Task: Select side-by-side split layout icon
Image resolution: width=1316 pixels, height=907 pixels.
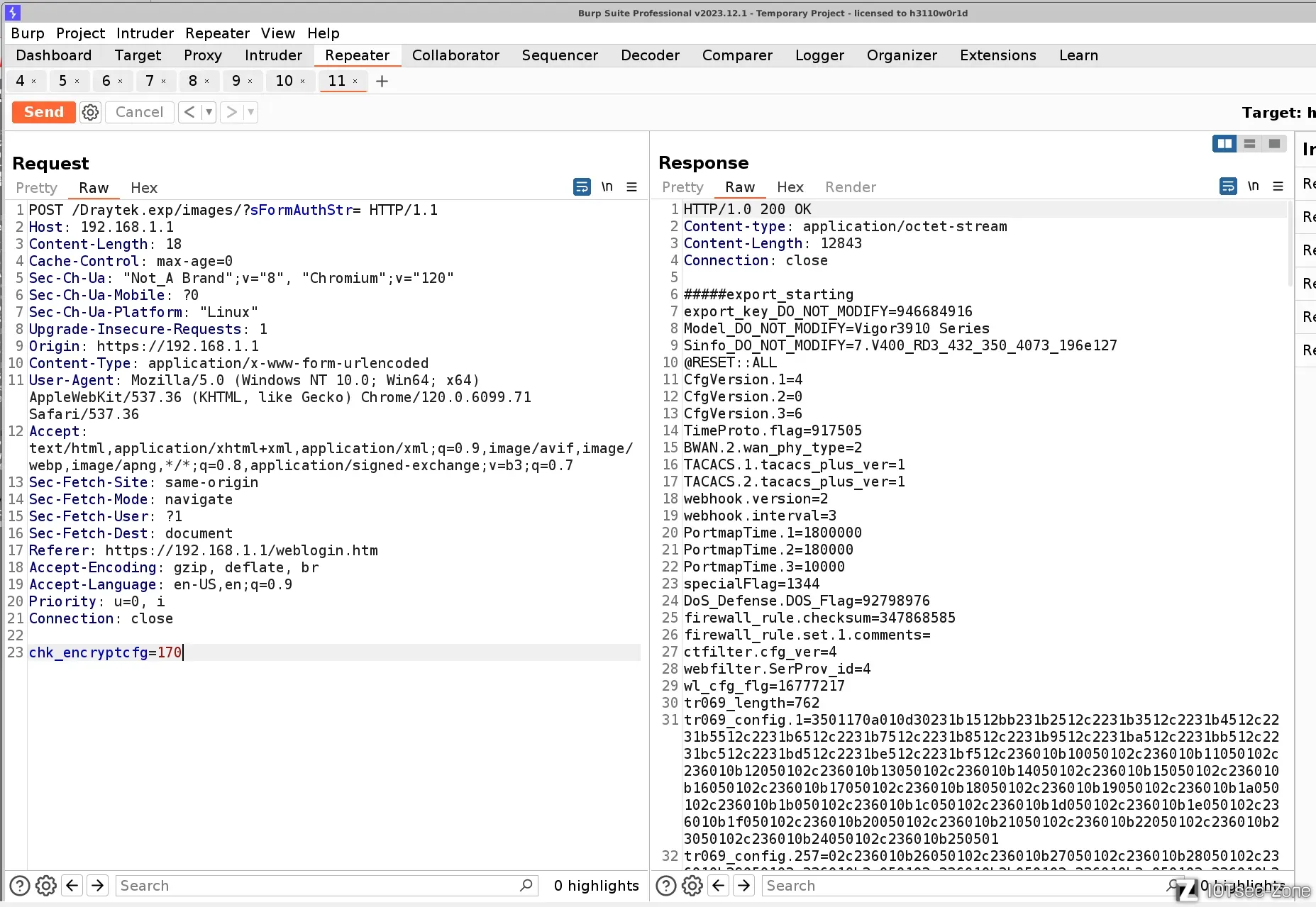Action: [x=1224, y=144]
